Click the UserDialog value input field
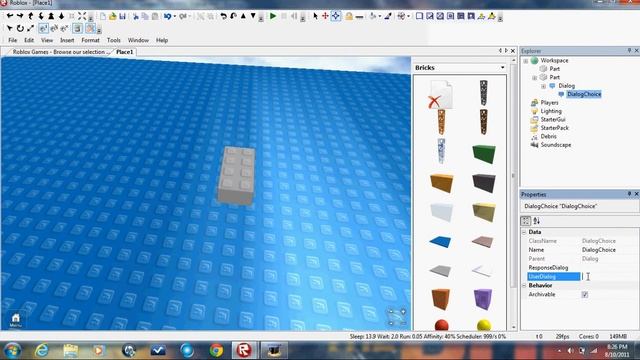Viewport: 640px width, 360px height. point(609,277)
